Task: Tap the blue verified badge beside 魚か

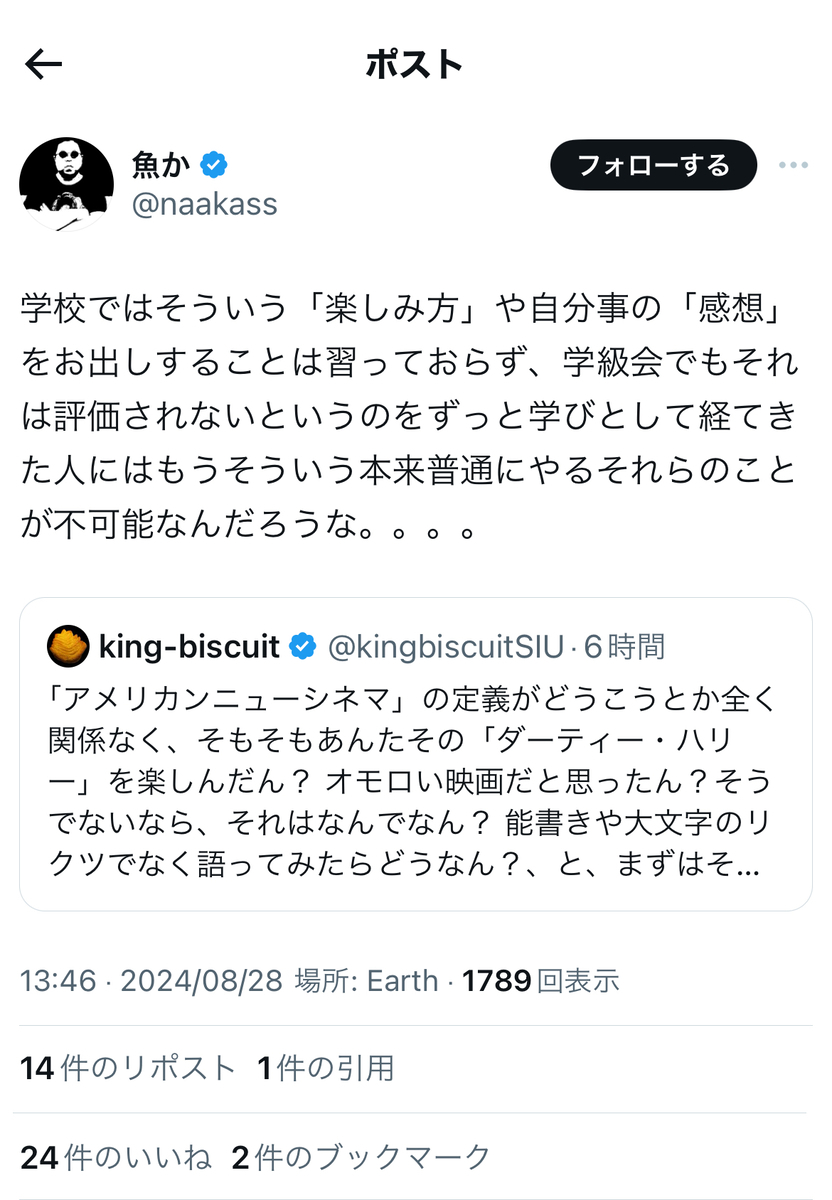Action: (214, 163)
